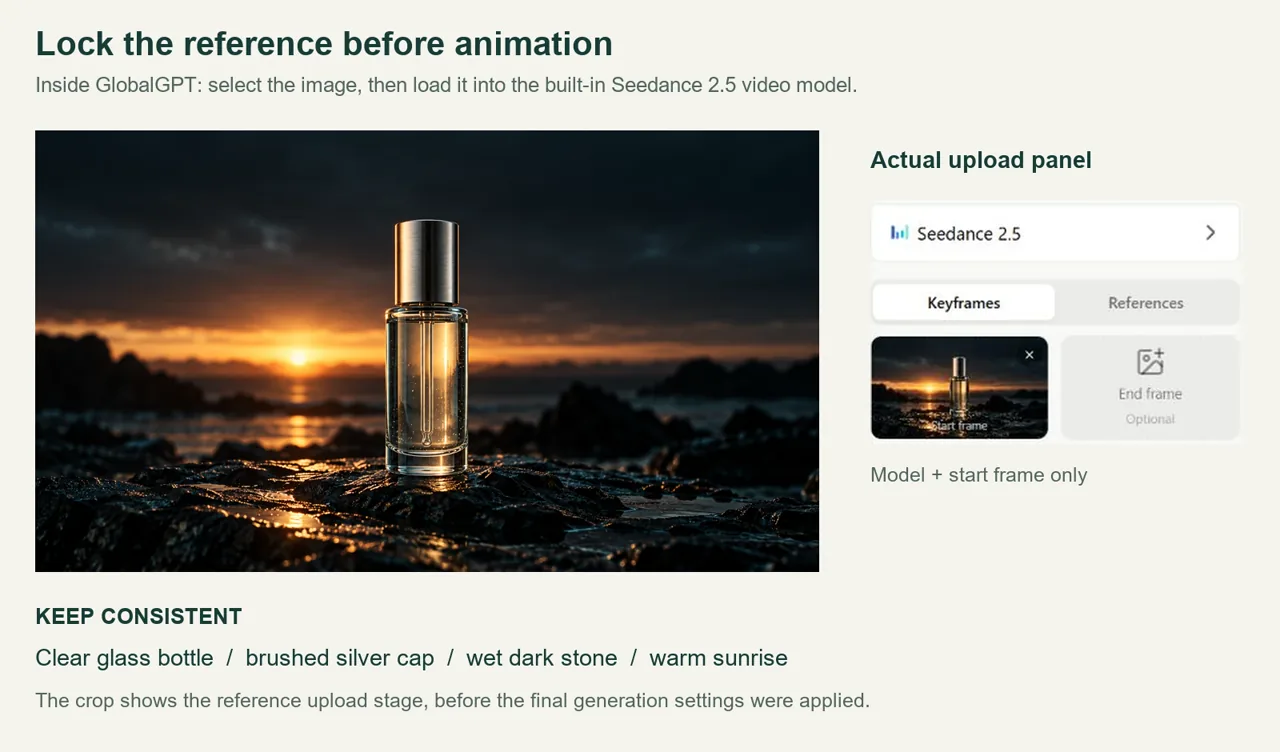1280x752 pixels.
Task: Click the 'warm sunrise' text
Action: pyautogui.click(x=718, y=658)
